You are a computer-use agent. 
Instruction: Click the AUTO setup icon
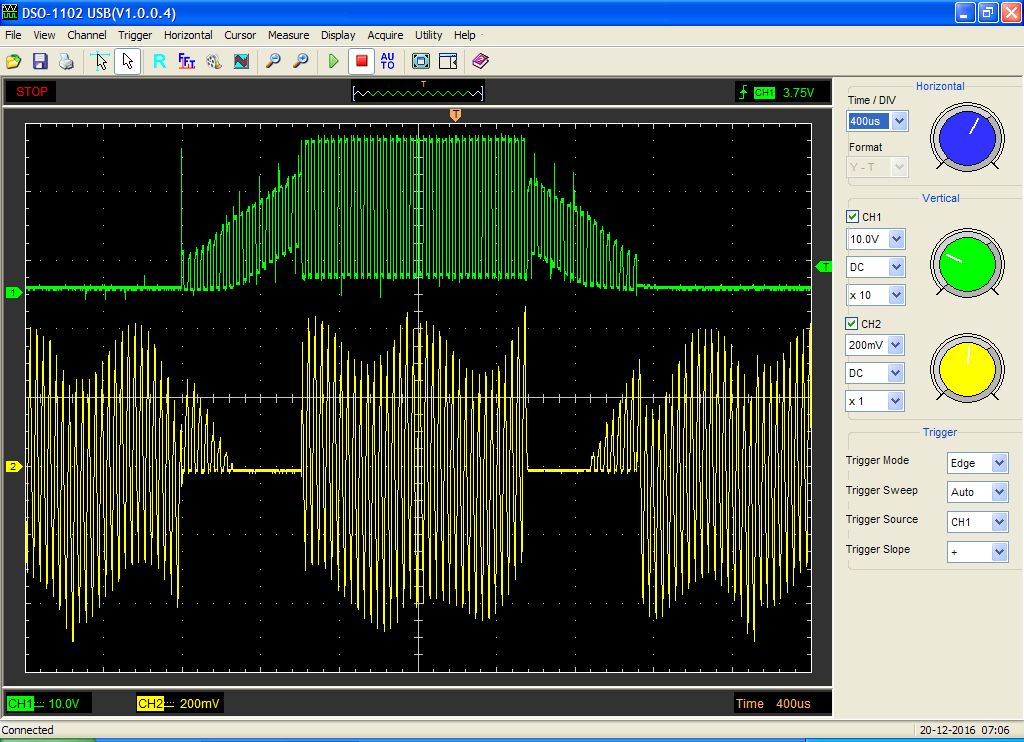pos(388,61)
